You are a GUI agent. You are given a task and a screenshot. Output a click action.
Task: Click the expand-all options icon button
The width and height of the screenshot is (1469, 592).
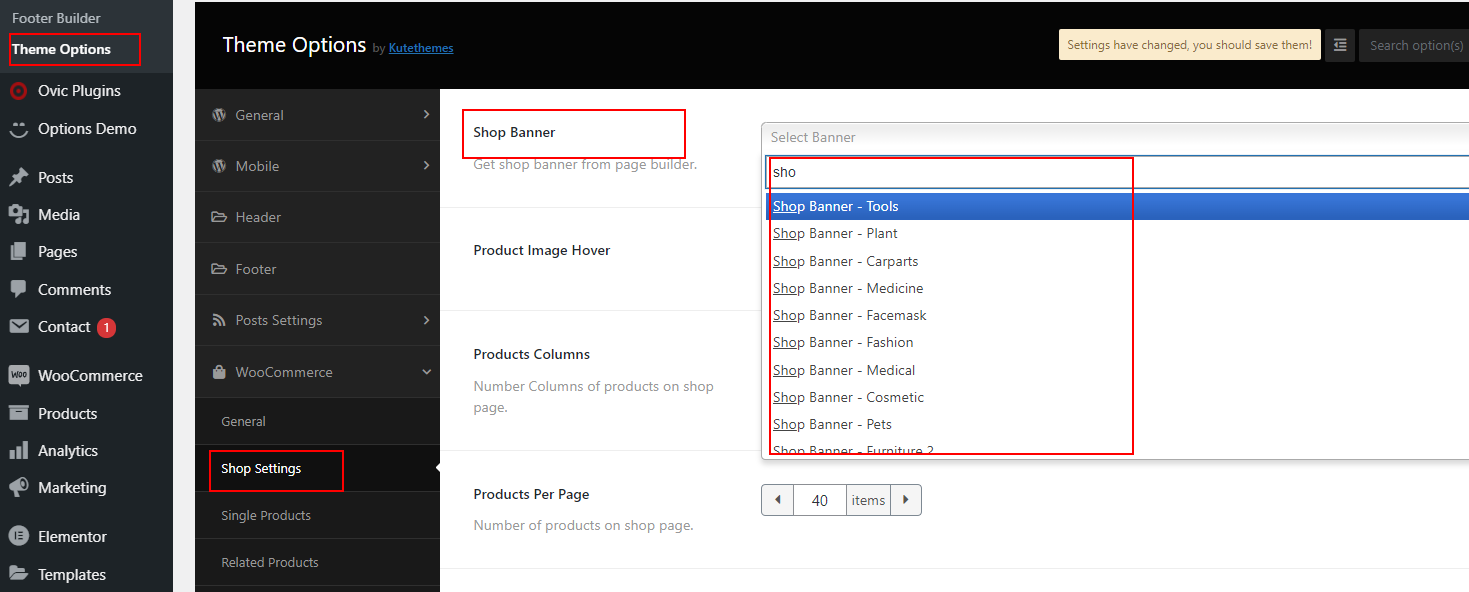[x=1340, y=45]
